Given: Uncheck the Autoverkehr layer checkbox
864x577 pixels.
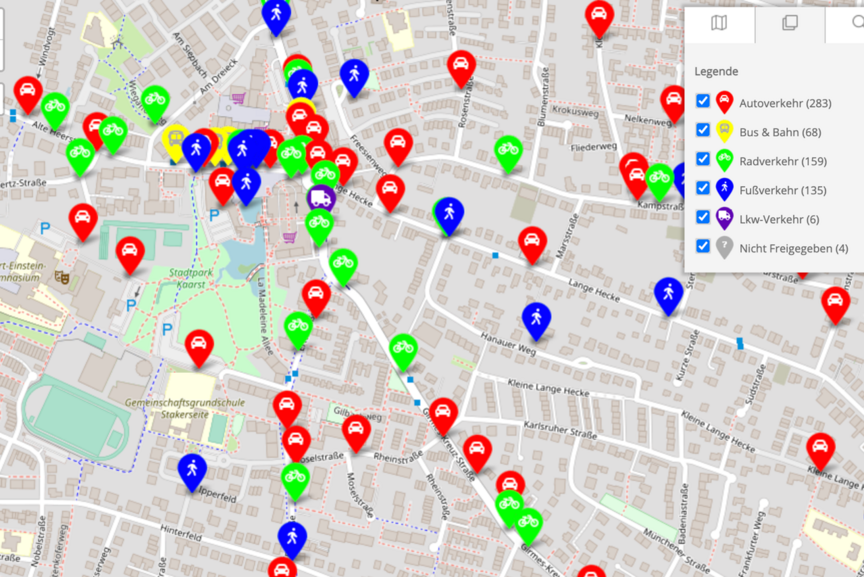Looking at the screenshot, I should pos(703,101).
